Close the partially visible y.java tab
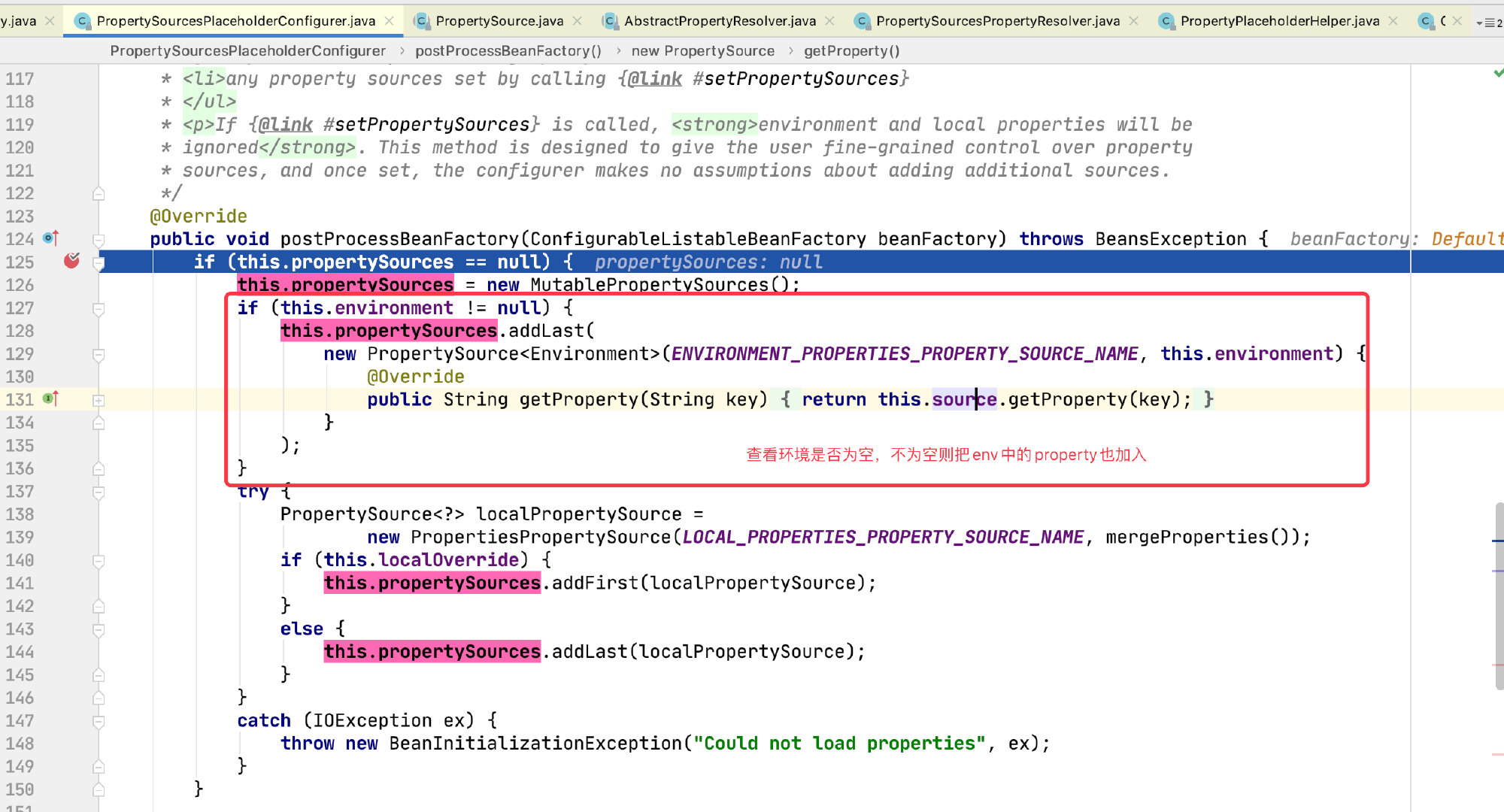Viewport: 1504px width, 812px height. [50, 21]
